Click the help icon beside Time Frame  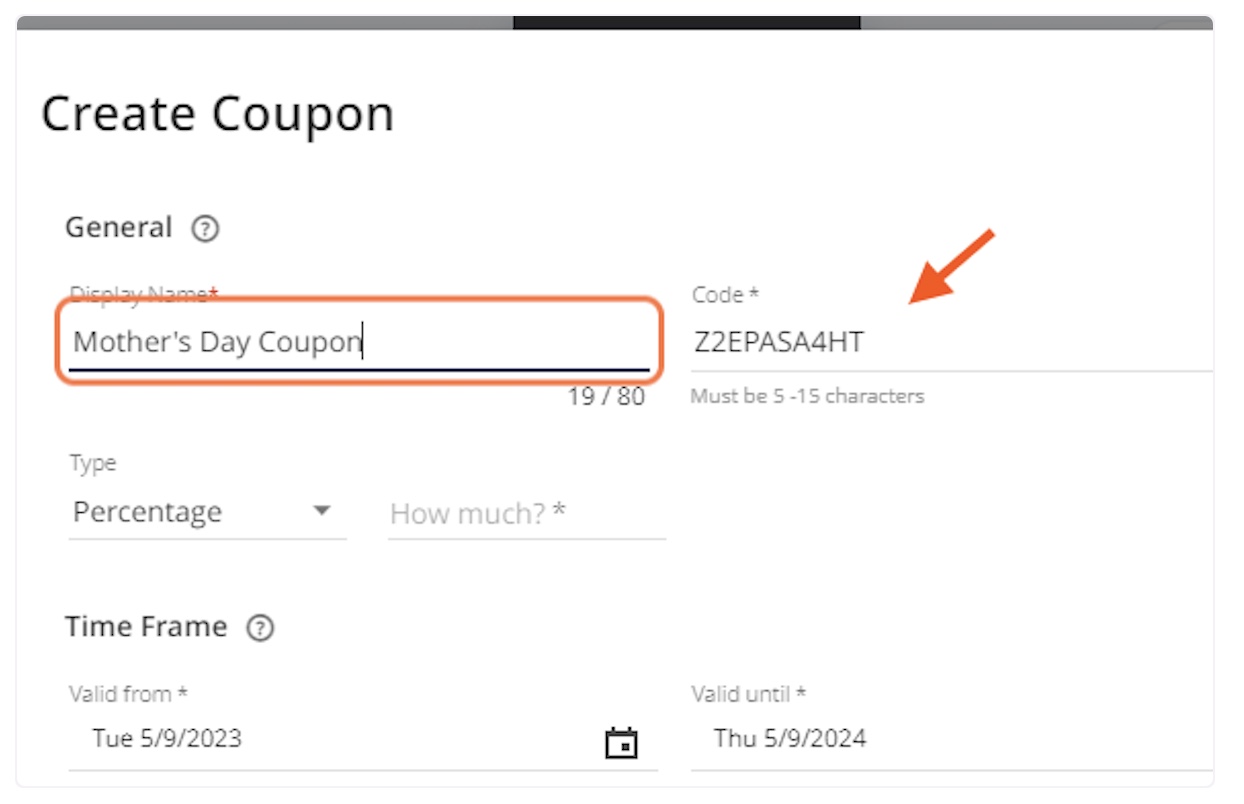pos(260,628)
